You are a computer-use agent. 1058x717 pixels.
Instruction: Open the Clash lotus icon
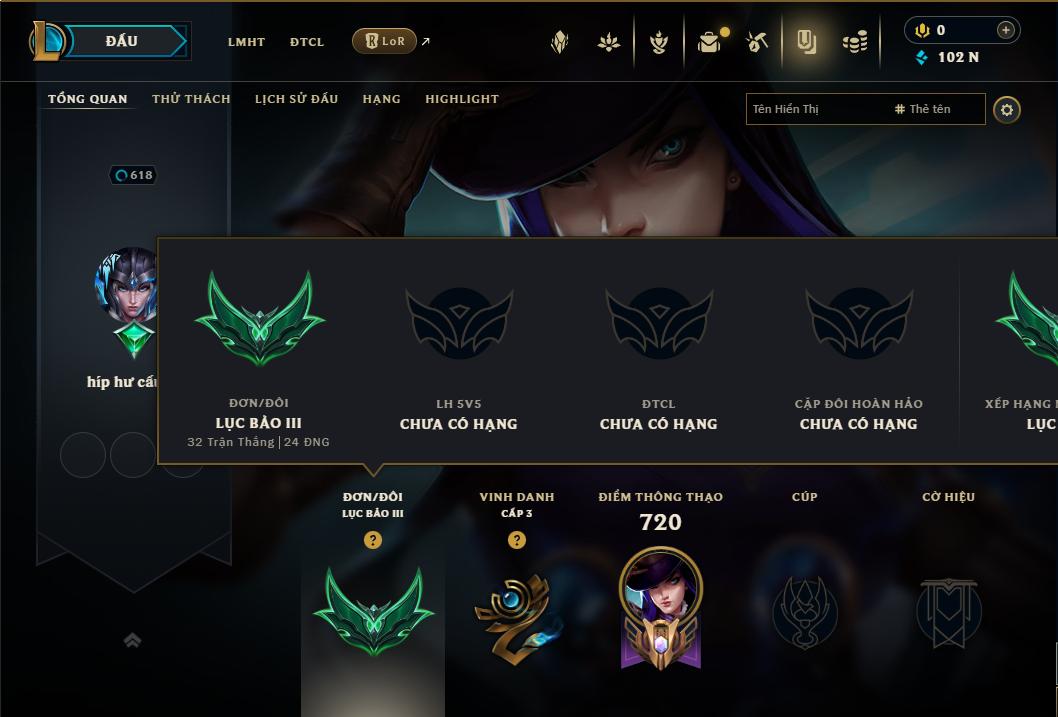(x=609, y=42)
